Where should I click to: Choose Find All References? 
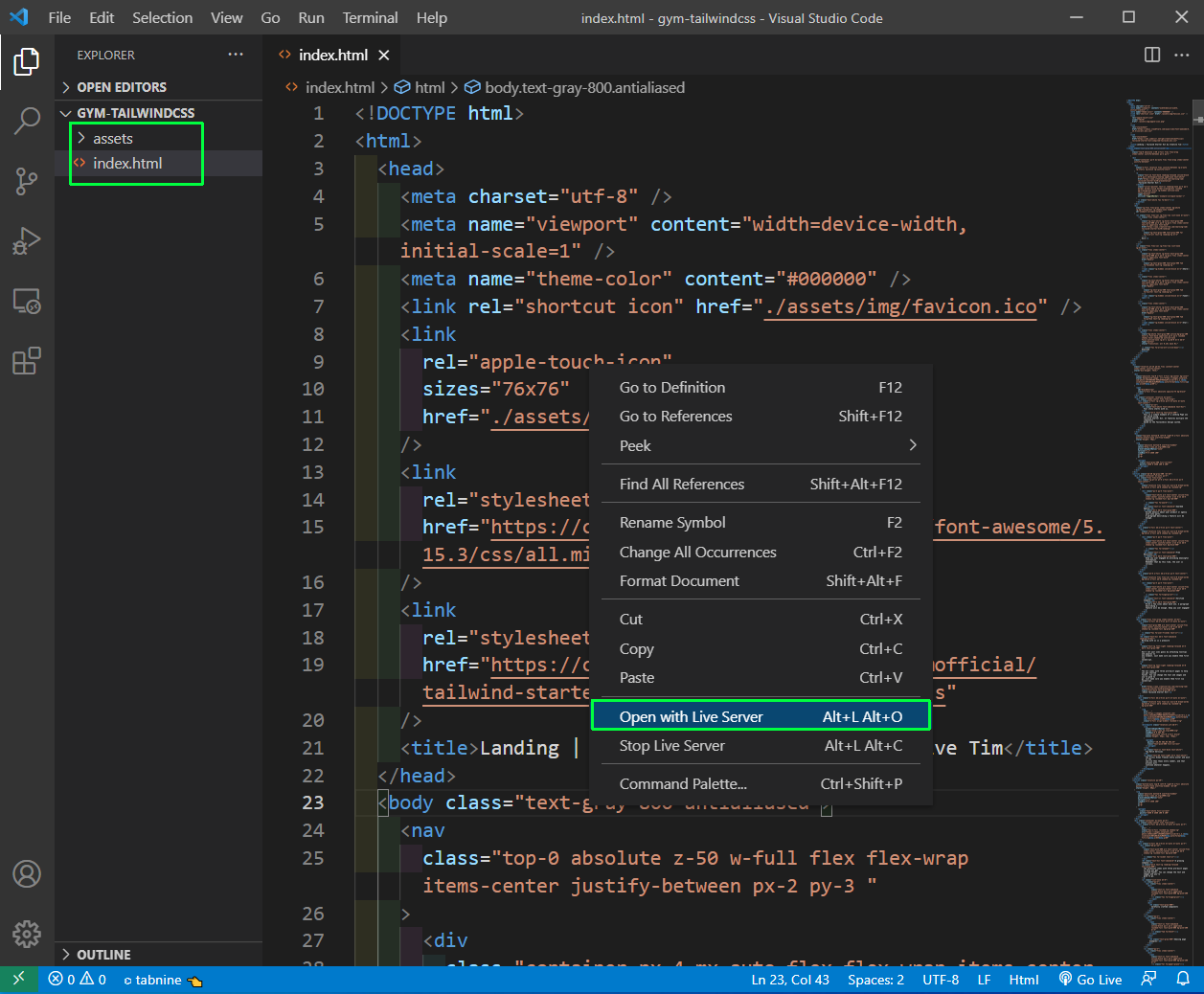(x=761, y=484)
